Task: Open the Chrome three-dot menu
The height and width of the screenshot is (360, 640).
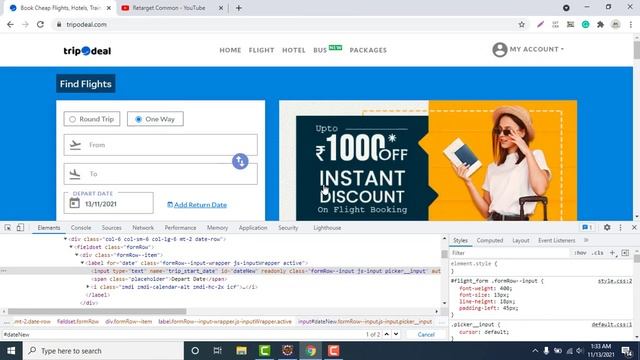Action: (x=631, y=24)
